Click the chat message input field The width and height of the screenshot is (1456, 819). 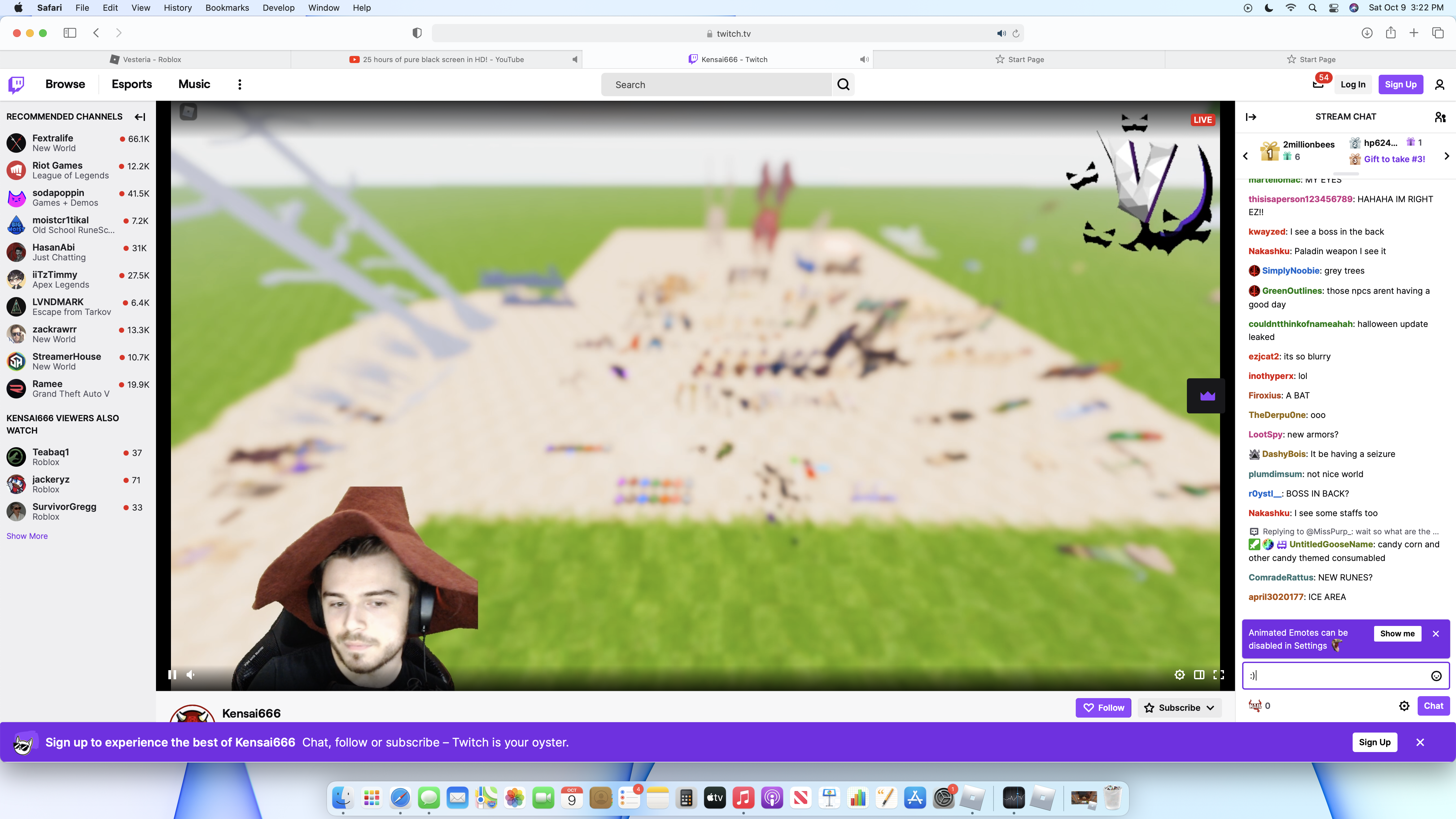pyautogui.click(x=1334, y=676)
